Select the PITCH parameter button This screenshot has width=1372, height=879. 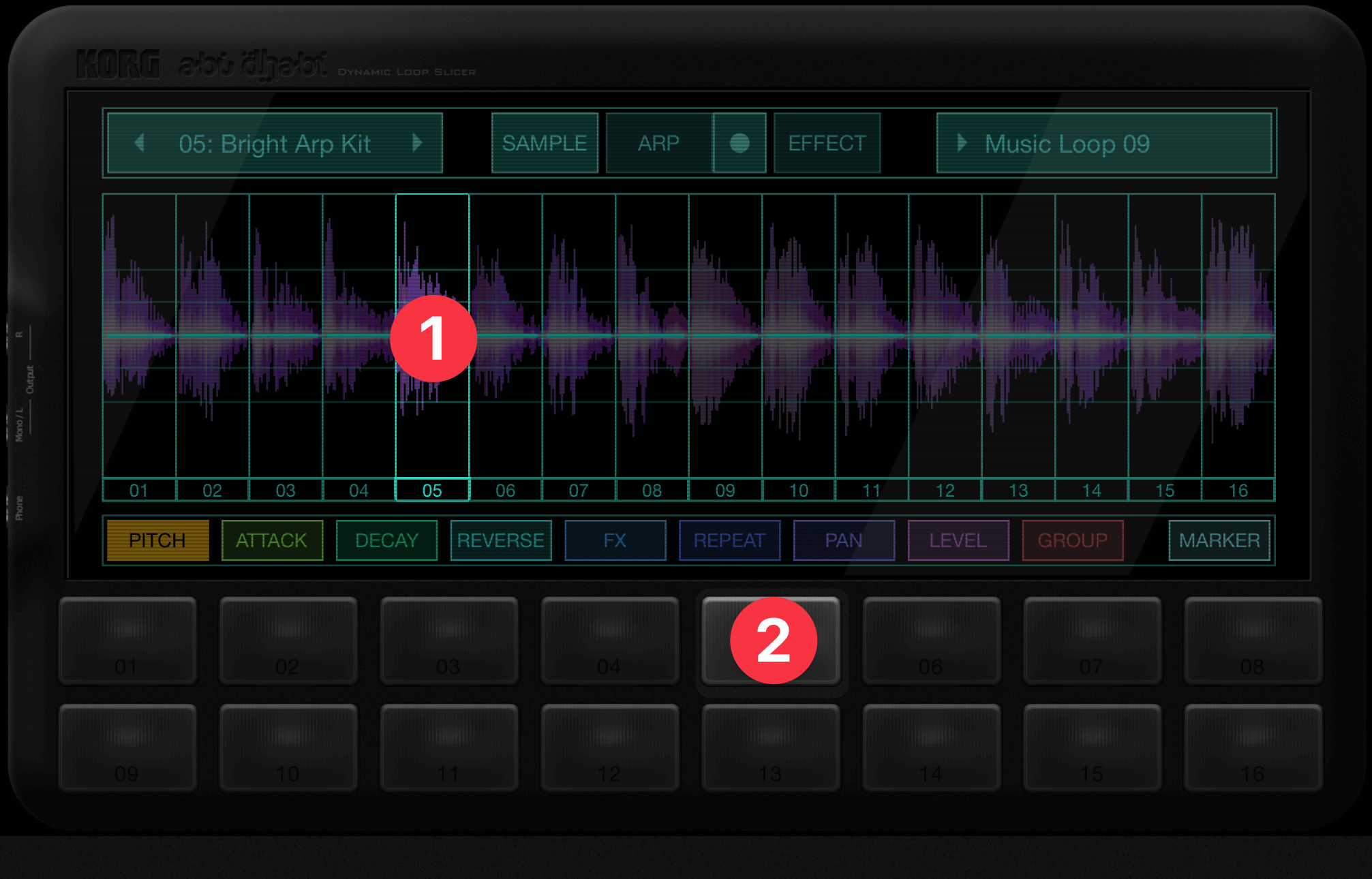(157, 540)
